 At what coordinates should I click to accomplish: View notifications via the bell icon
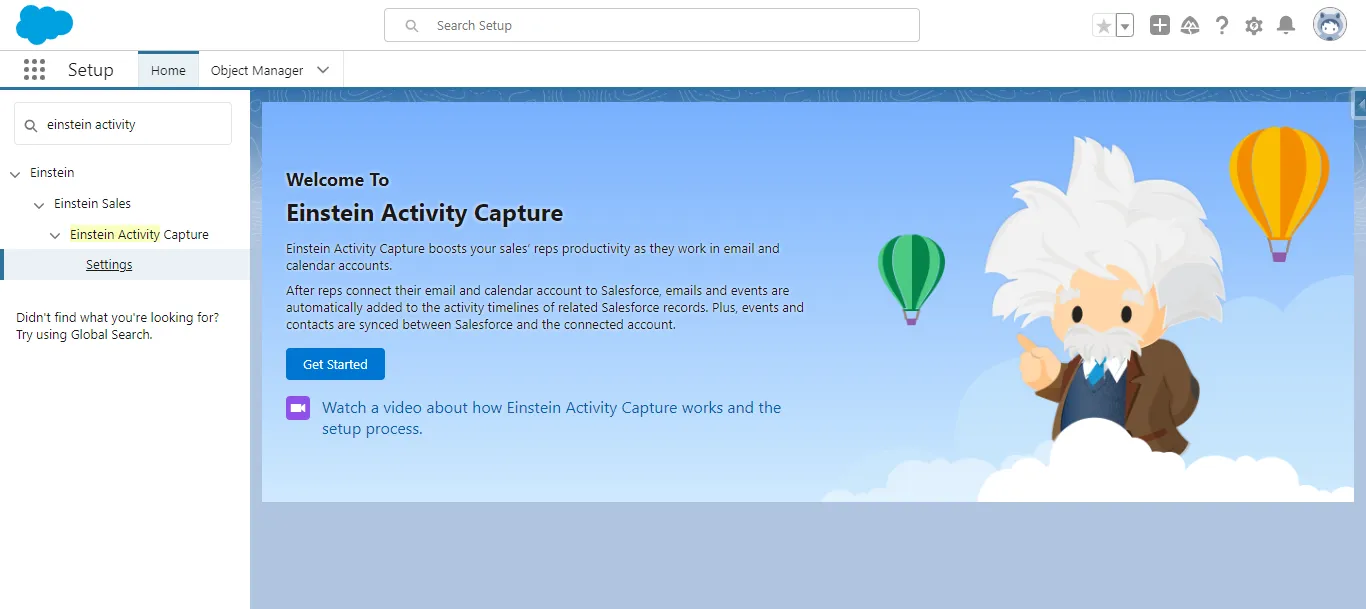pyautogui.click(x=1286, y=26)
